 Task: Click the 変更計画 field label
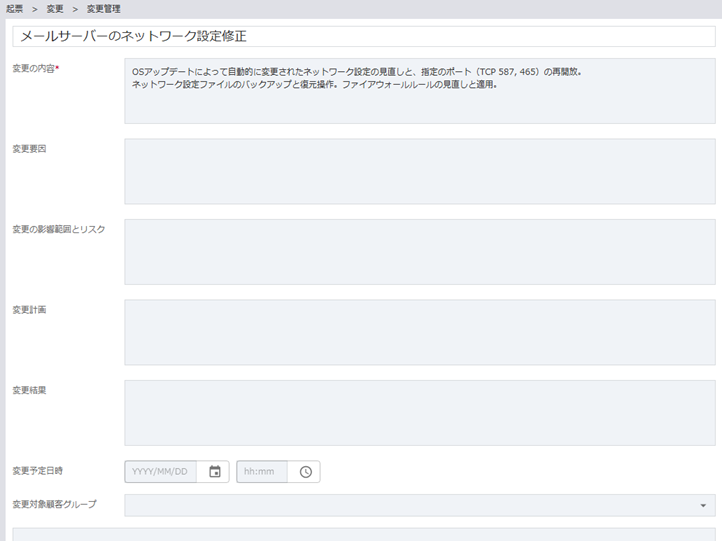[x=29, y=310]
